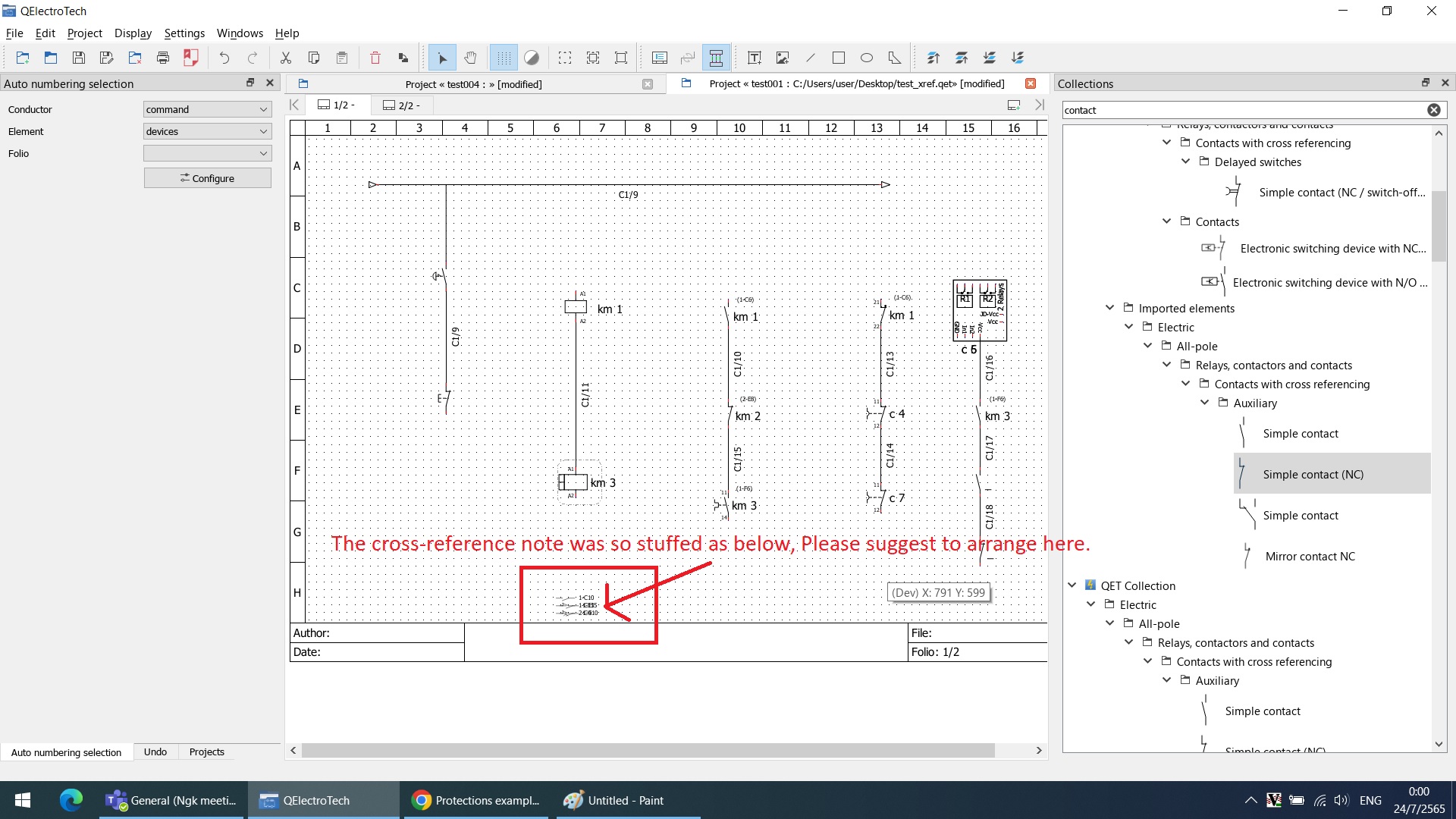Toggle the terminal strip toolbar button
Screen dimensions: 1456x819
point(715,58)
